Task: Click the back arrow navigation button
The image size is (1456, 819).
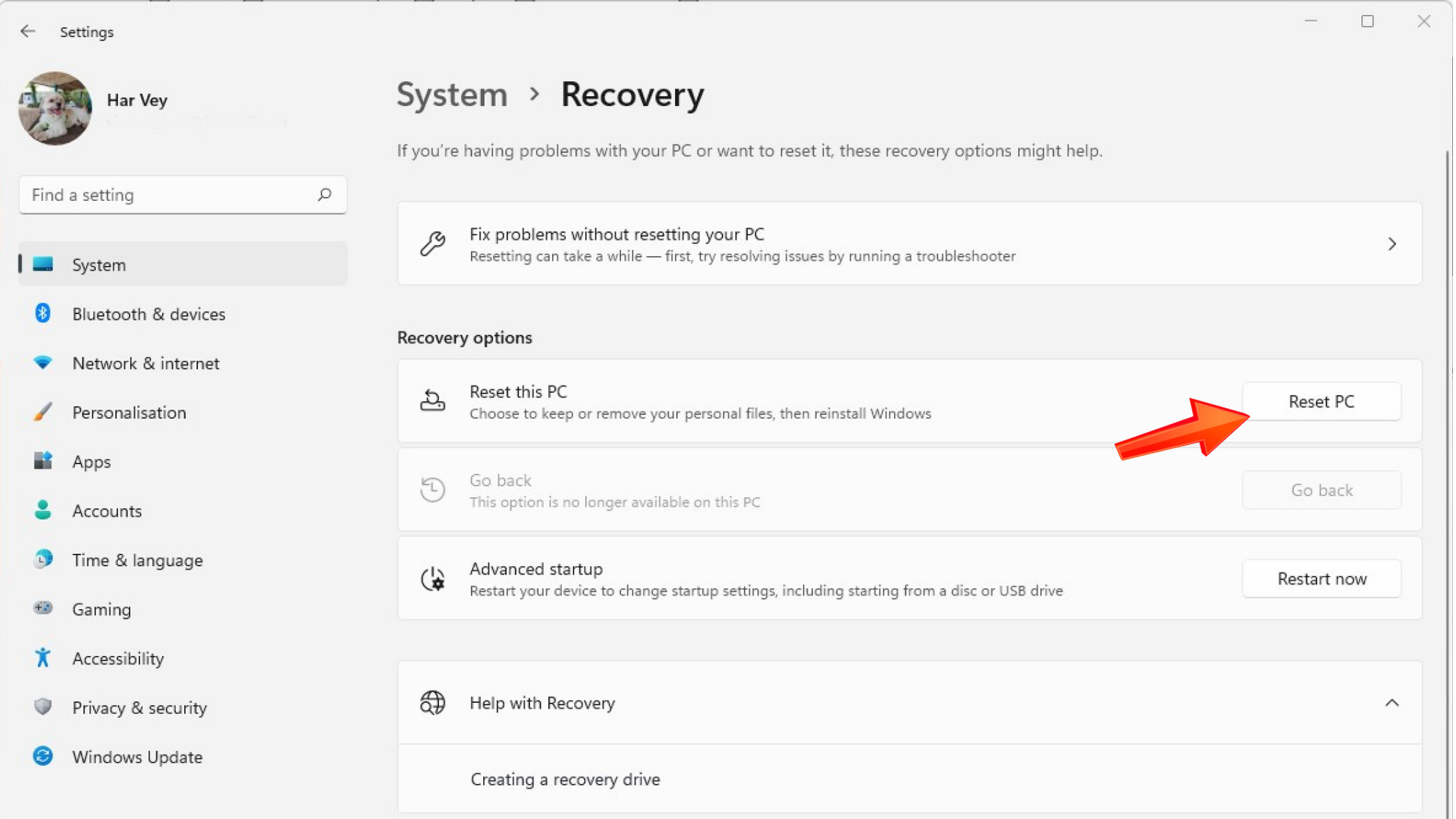Action: (28, 32)
